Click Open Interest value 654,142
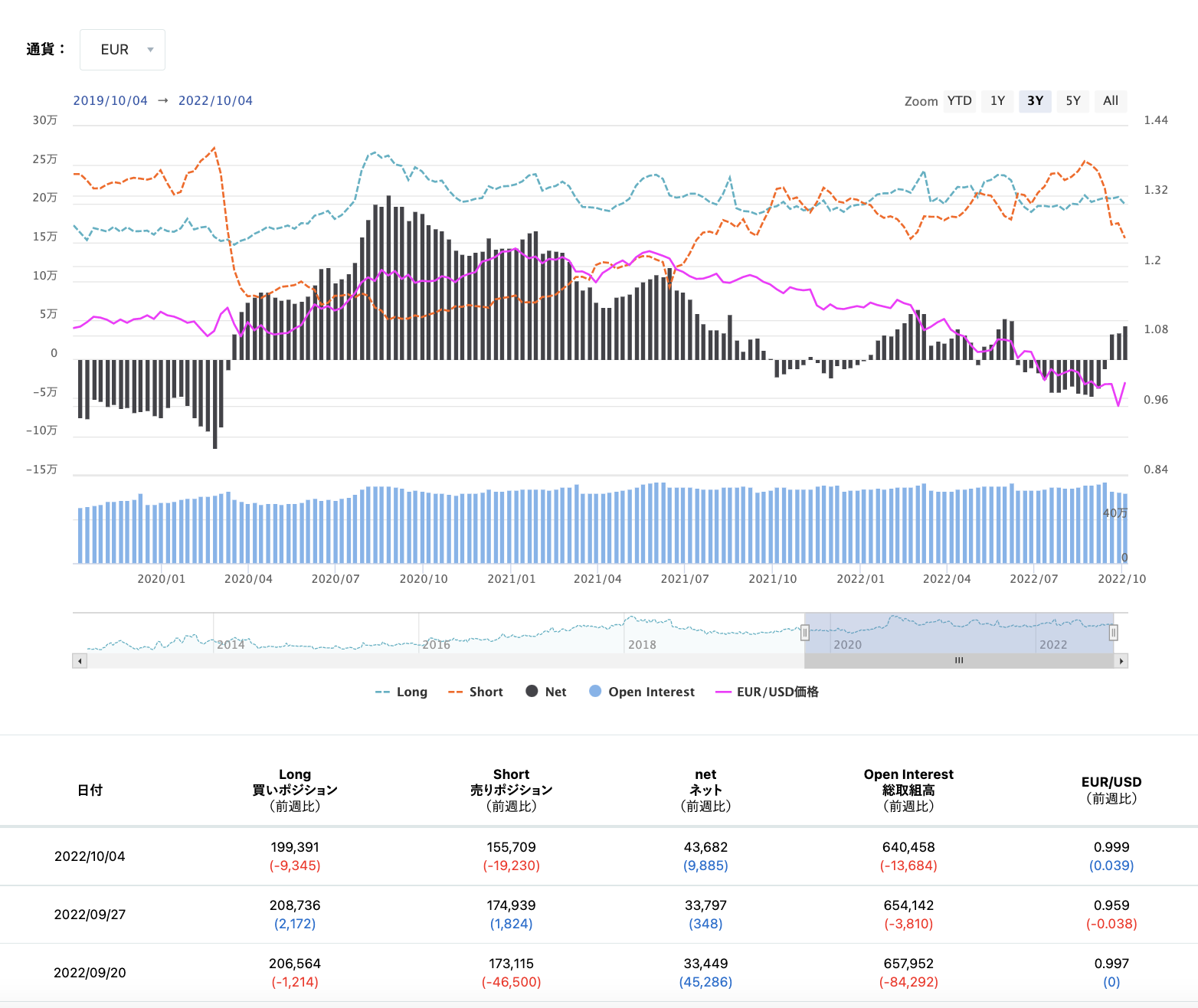This screenshot has height=1008, width=1198. (908, 905)
